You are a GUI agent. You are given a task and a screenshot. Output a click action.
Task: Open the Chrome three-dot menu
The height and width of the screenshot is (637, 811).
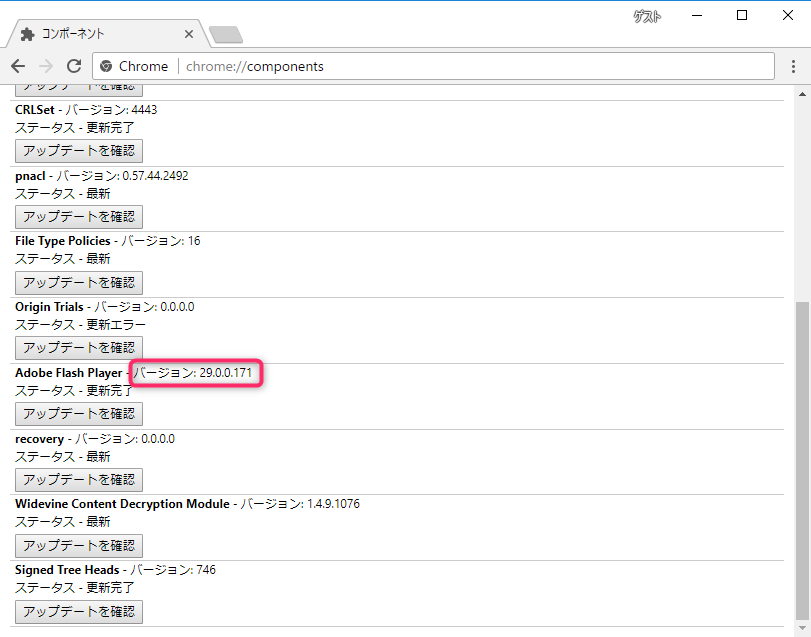(794, 66)
